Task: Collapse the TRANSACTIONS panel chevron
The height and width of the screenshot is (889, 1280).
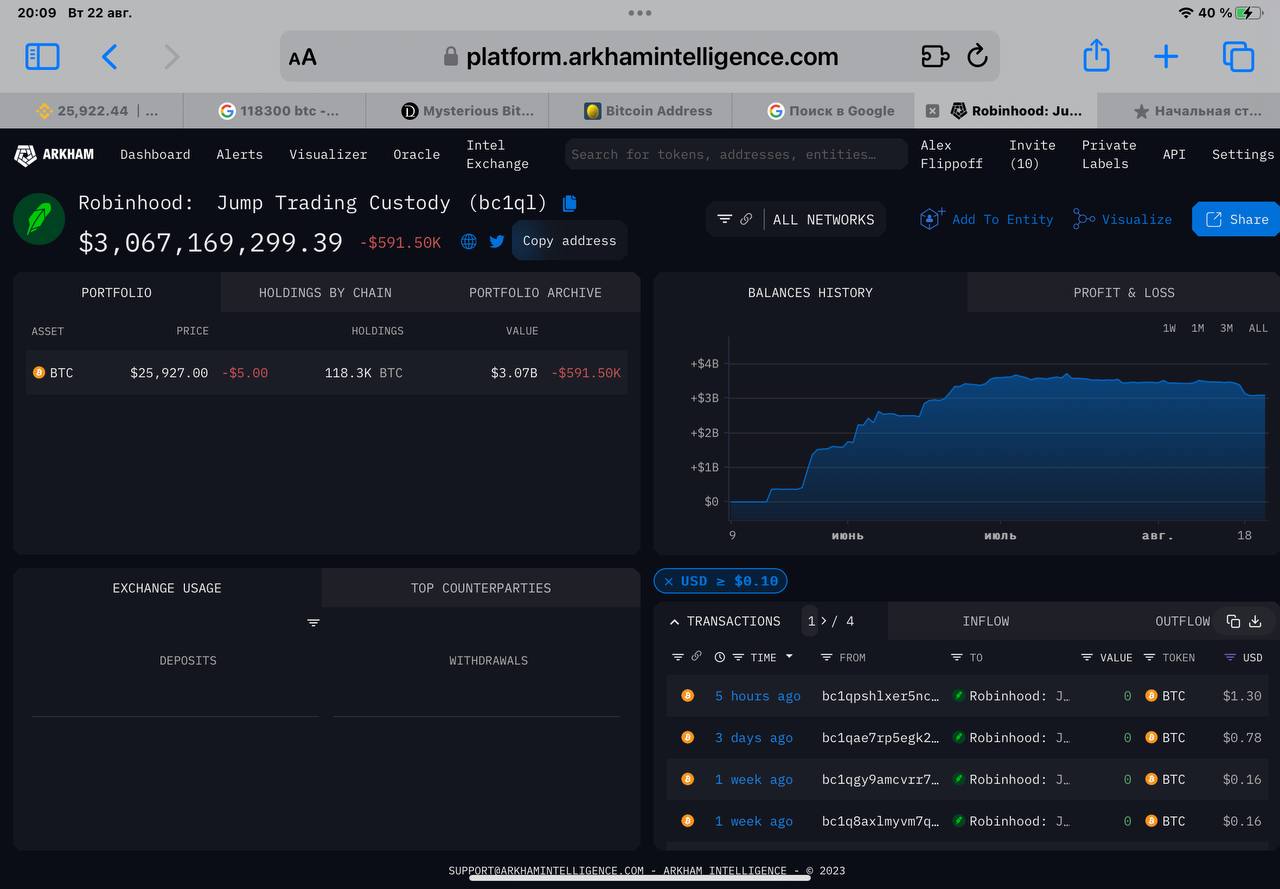Action: (x=675, y=621)
